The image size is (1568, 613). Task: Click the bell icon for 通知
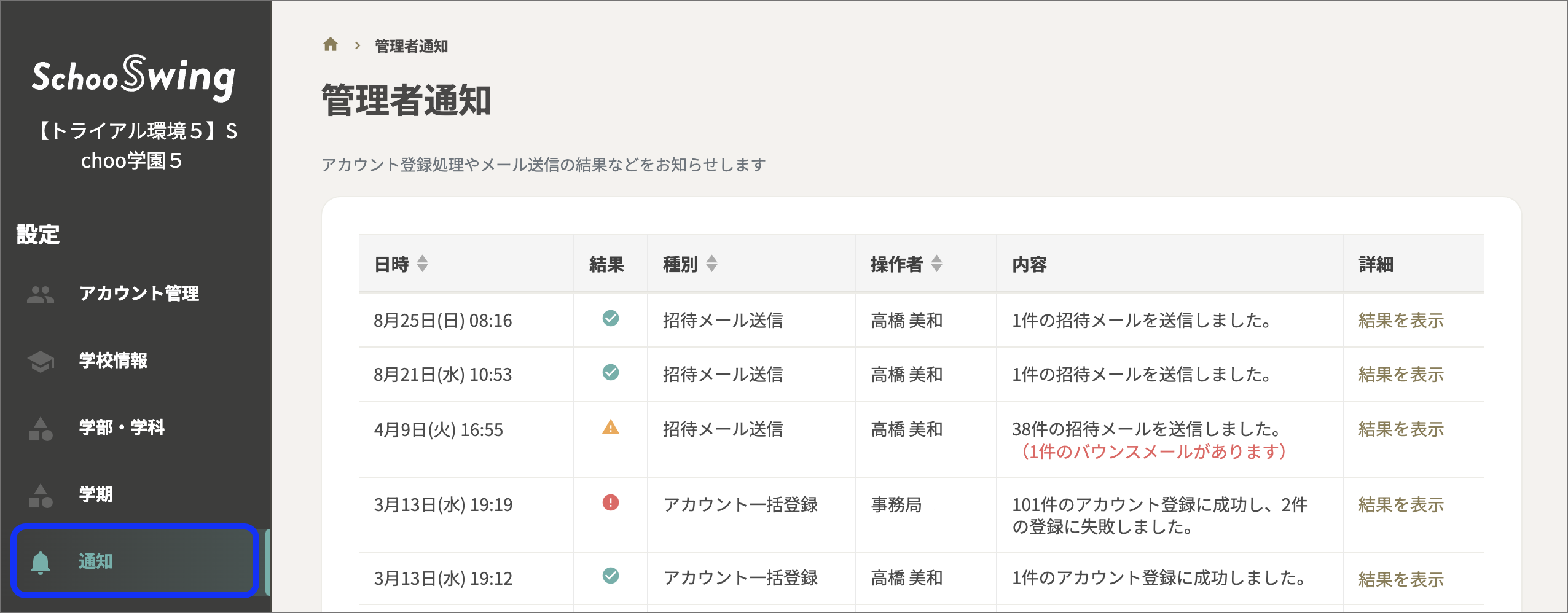point(41,561)
